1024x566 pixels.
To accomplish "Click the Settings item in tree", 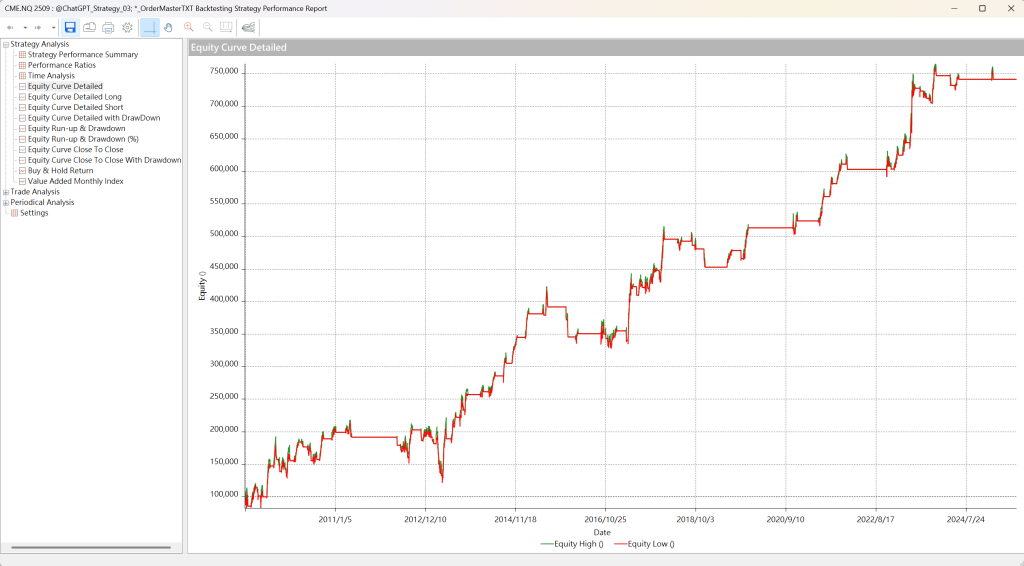I will [x=33, y=213].
